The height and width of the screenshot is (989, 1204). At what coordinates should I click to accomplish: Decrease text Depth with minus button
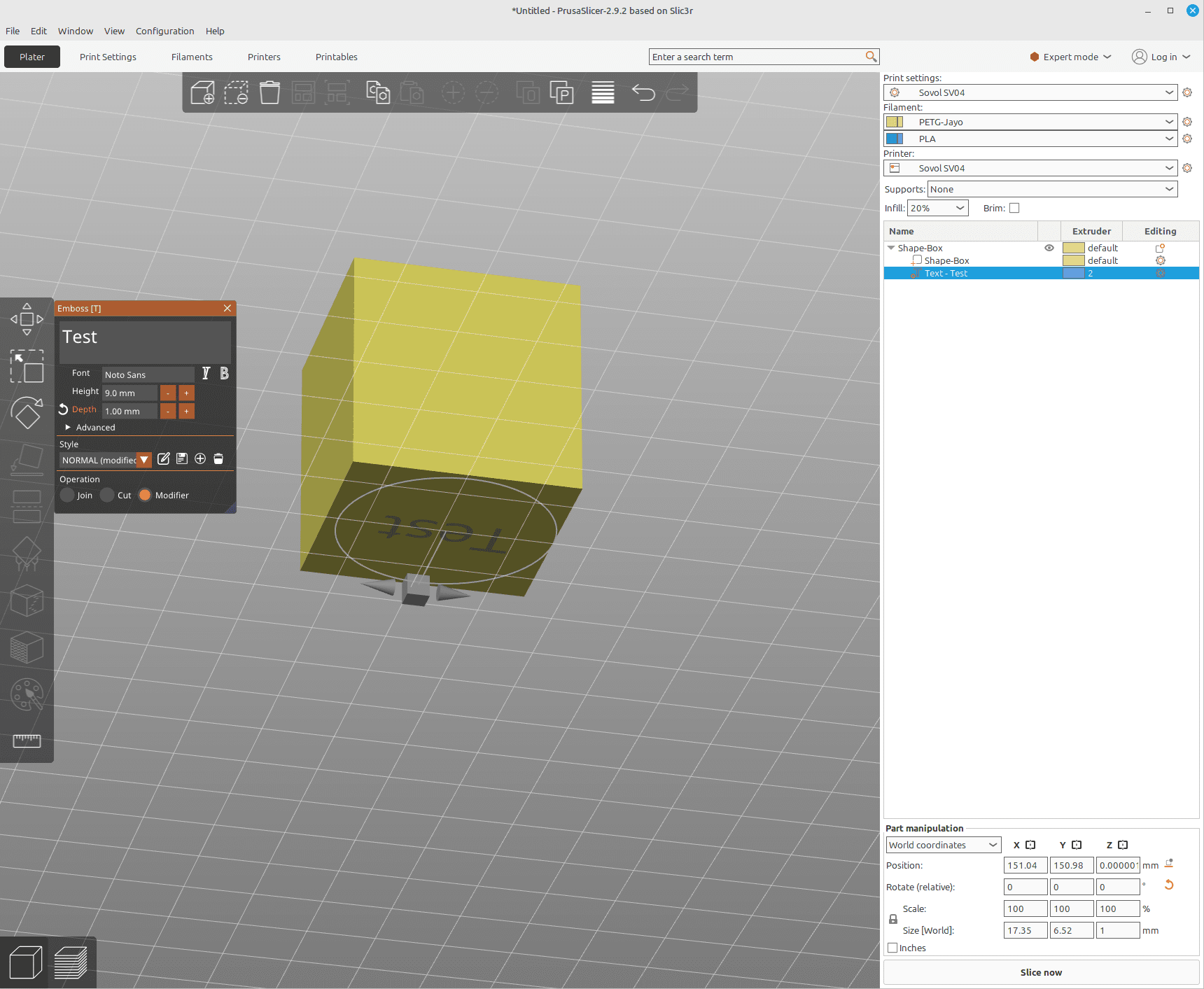coord(168,411)
